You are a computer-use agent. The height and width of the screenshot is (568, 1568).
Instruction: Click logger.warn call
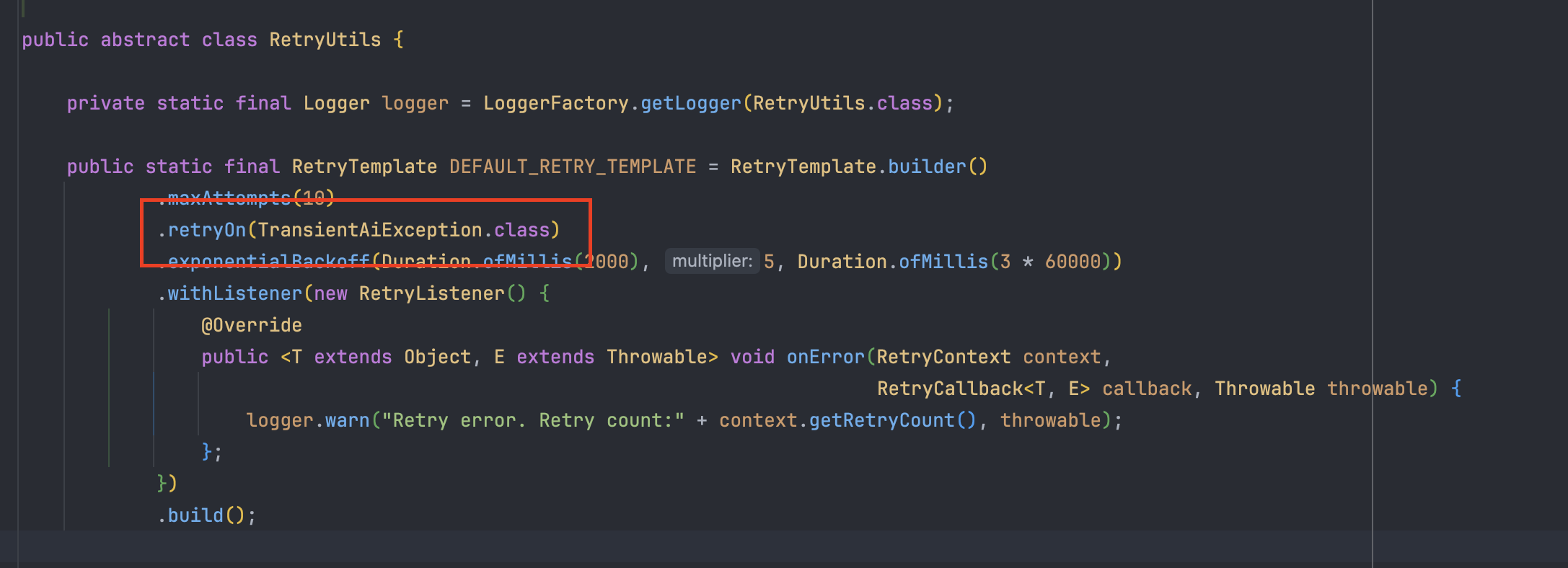[308, 420]
